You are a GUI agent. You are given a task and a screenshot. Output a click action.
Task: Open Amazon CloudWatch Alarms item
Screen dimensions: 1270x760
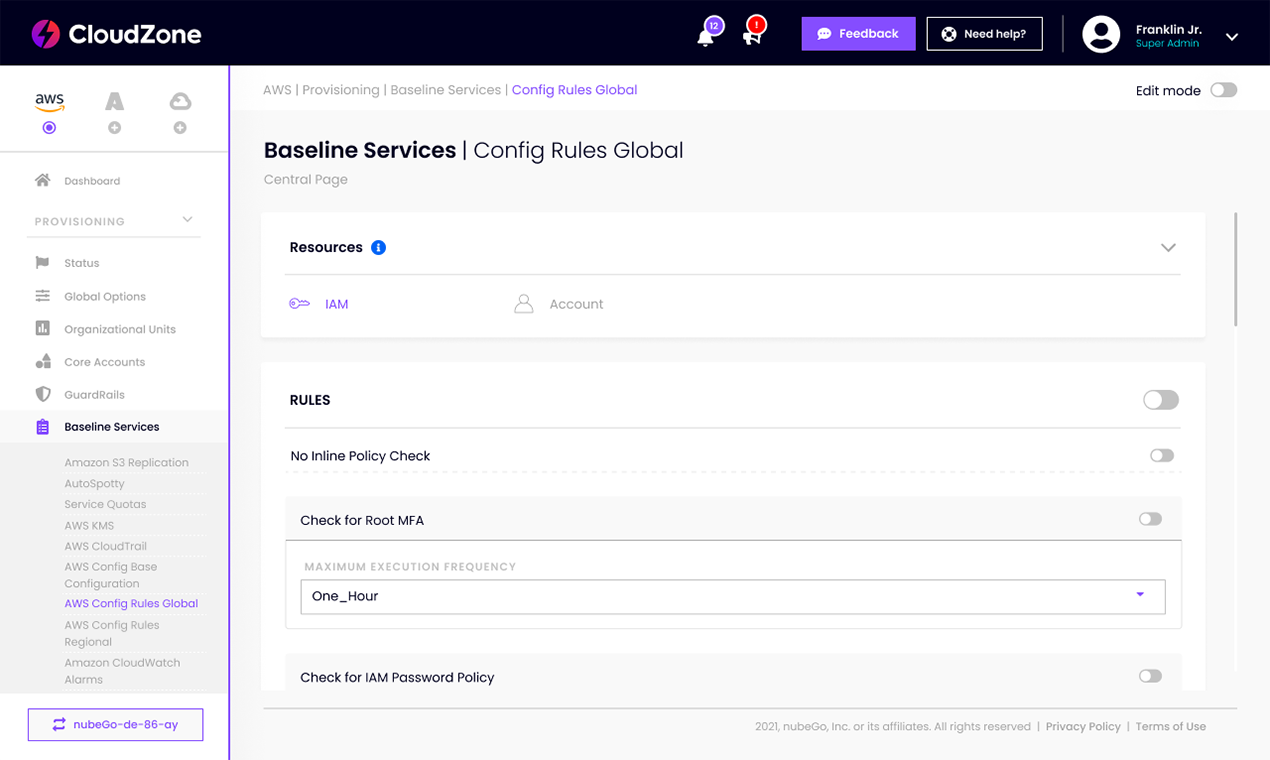point(122,671)
